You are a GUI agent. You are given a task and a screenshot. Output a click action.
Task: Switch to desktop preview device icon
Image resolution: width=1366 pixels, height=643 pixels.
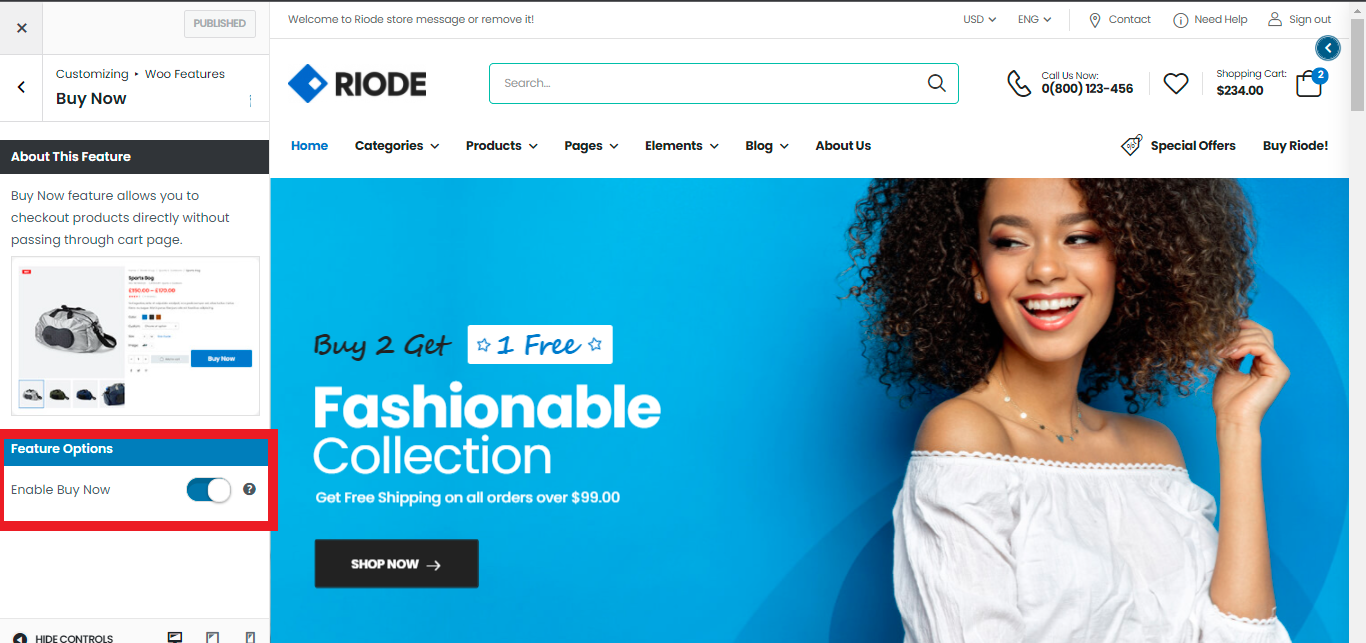[x=175, y=636]
